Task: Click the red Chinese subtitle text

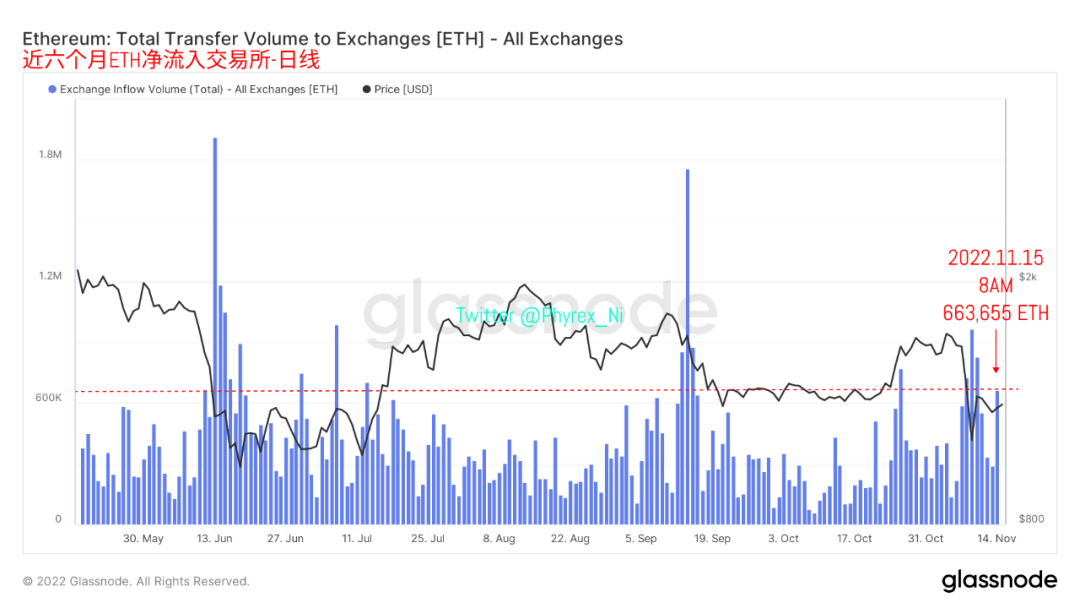Action: click(170, 60)
